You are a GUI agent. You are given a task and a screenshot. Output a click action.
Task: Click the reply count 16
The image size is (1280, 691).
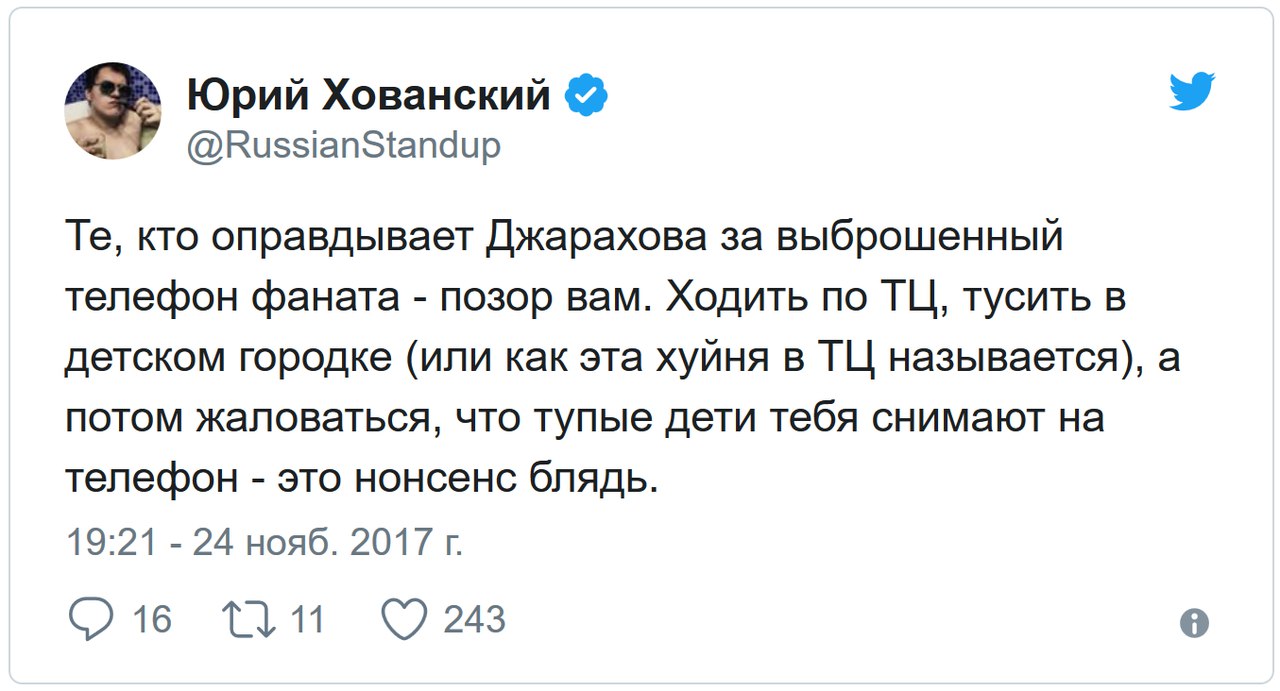pyautogui.click(x=152, y=620)
